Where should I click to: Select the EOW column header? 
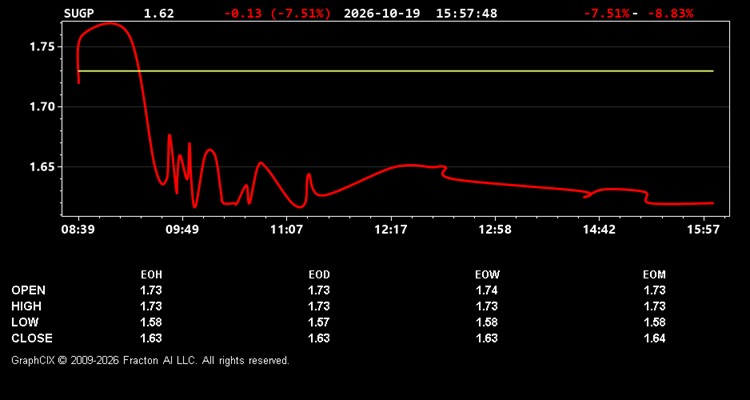(x=487, y=275)
